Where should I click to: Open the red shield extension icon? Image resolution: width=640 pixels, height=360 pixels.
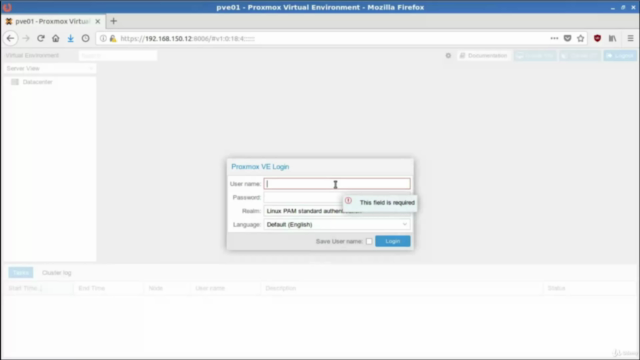597,38
